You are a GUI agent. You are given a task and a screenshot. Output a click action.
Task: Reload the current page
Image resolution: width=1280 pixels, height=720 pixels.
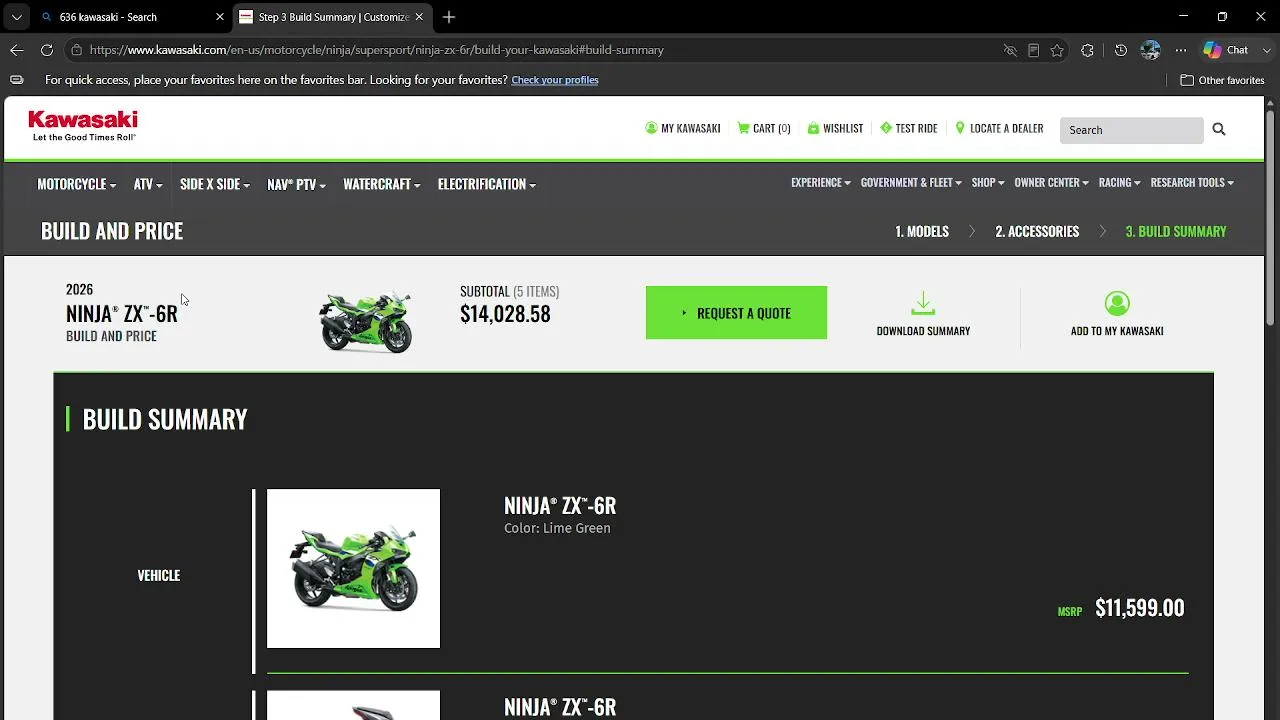47,50
